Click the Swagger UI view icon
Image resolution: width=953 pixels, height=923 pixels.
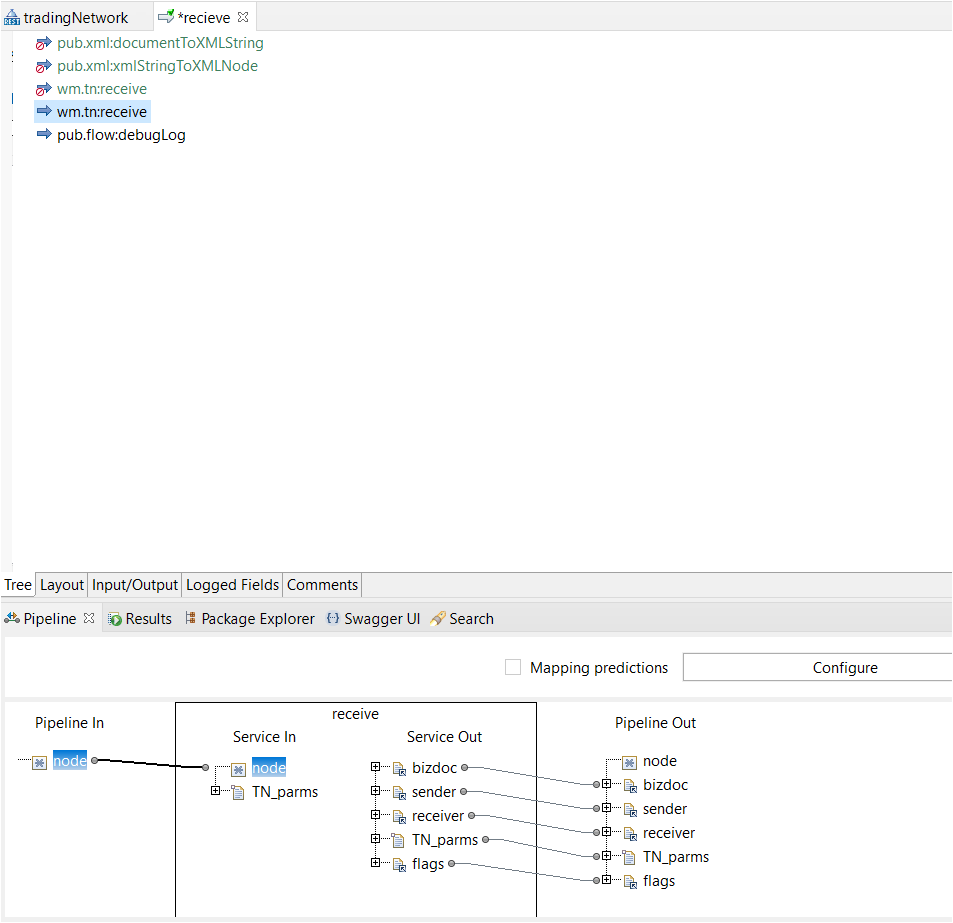click(x=331, y=618)
